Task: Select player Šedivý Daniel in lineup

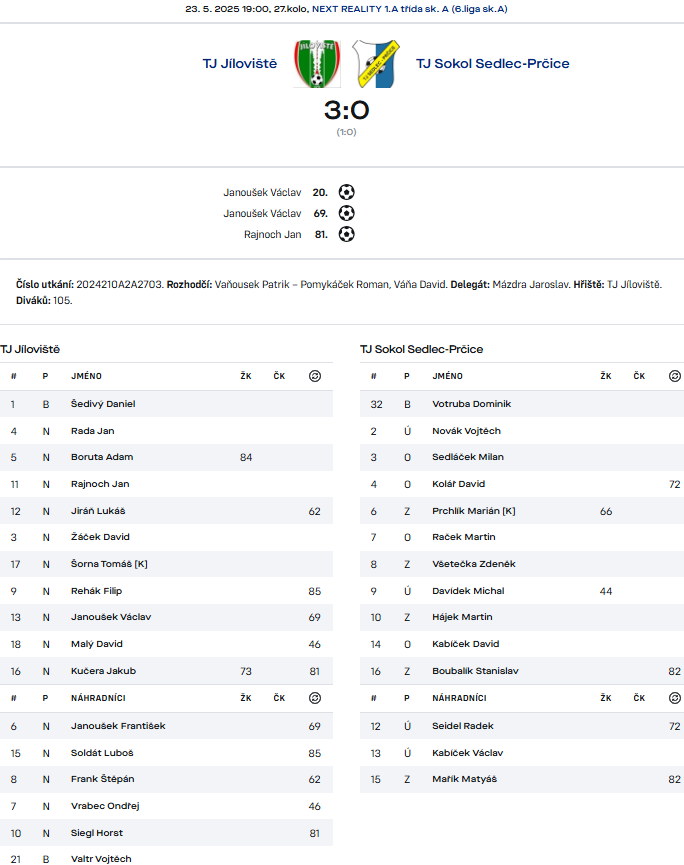Action: pyautogui.click(x=167, y=404)
